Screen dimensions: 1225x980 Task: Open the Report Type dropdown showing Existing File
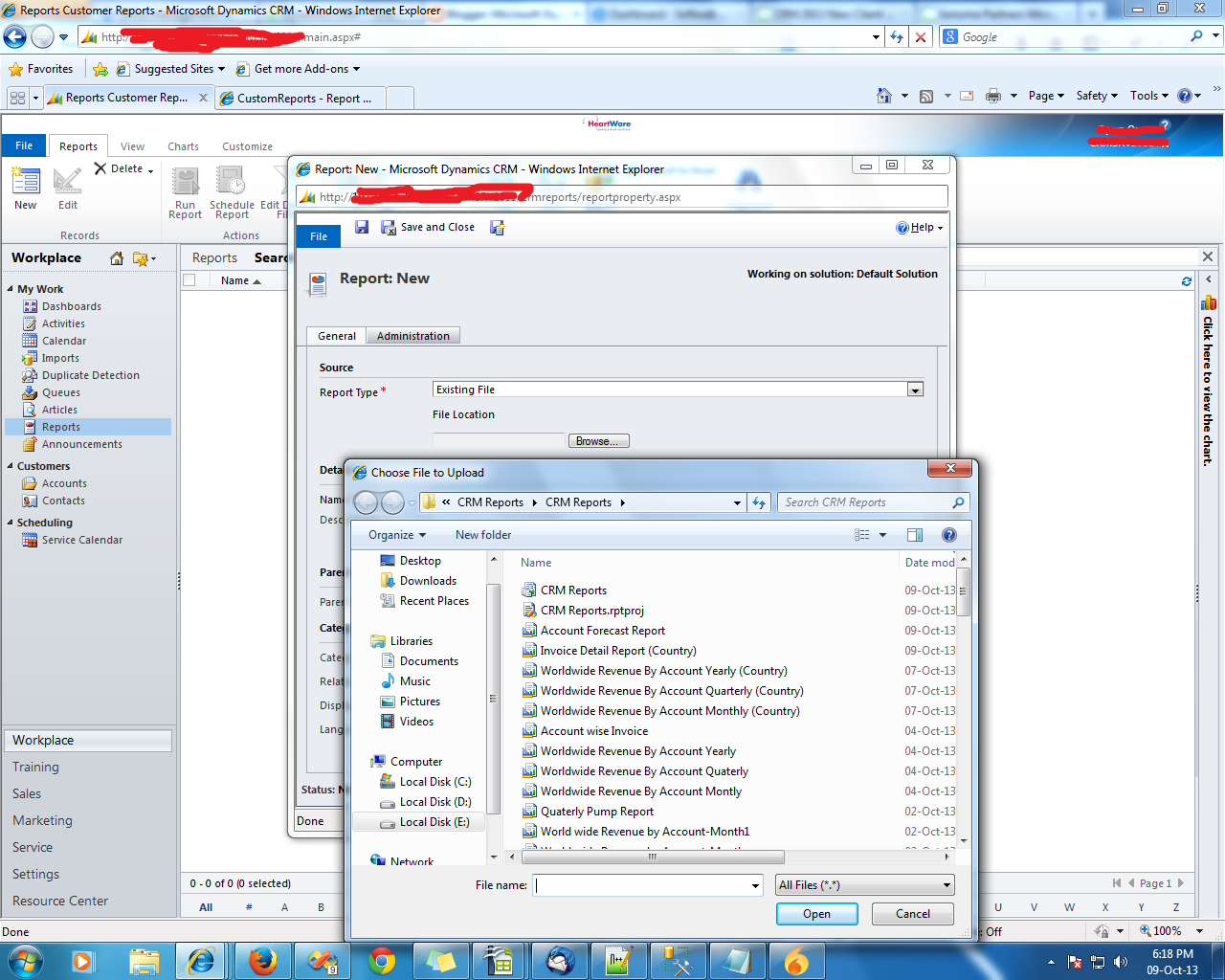point(915,389)
